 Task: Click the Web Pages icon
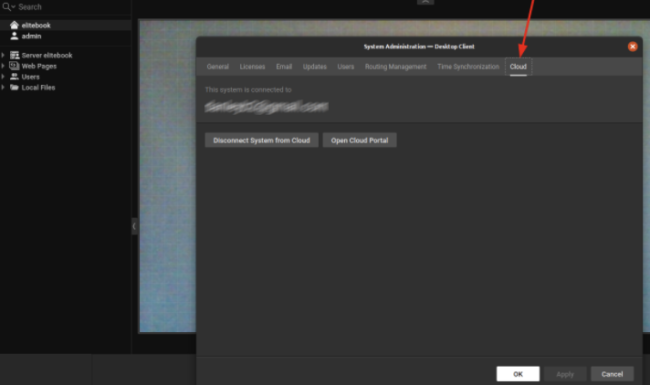(x=15, y=66)
